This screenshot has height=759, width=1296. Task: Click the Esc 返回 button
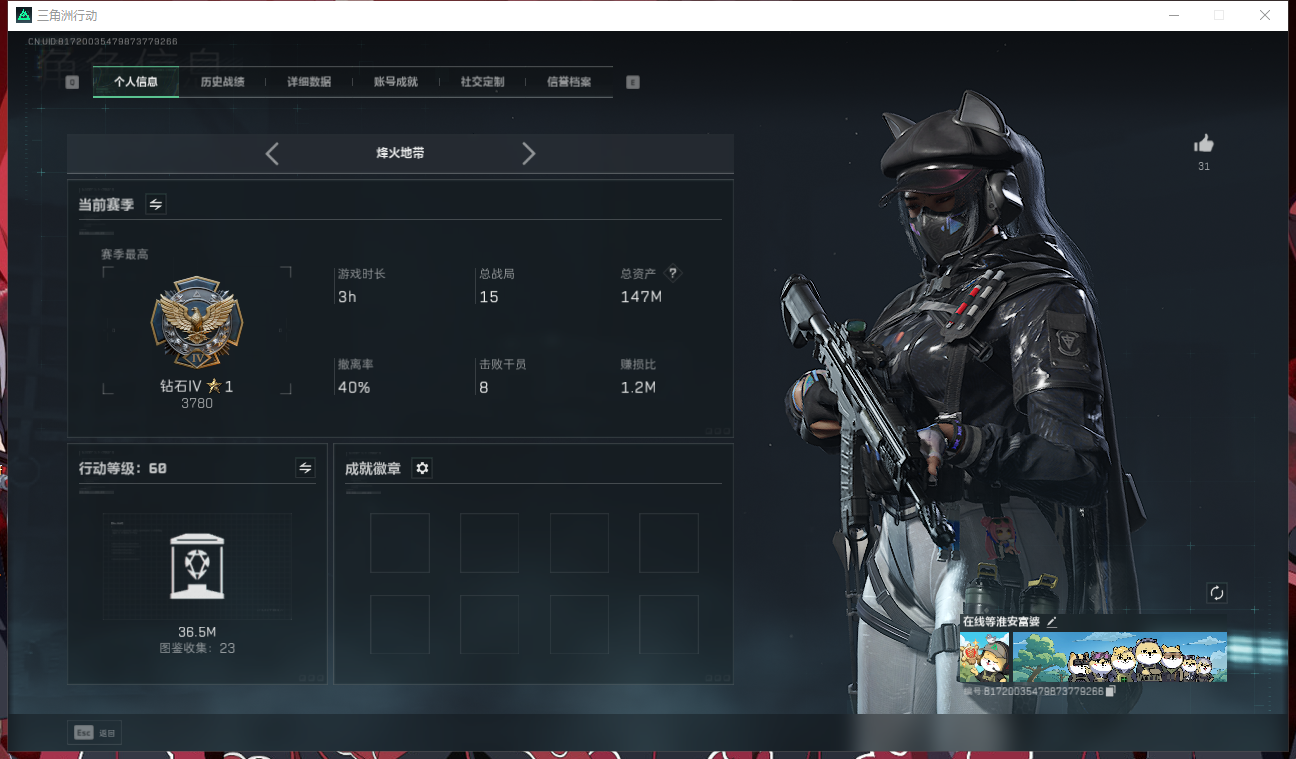click(x=94, y=733)
